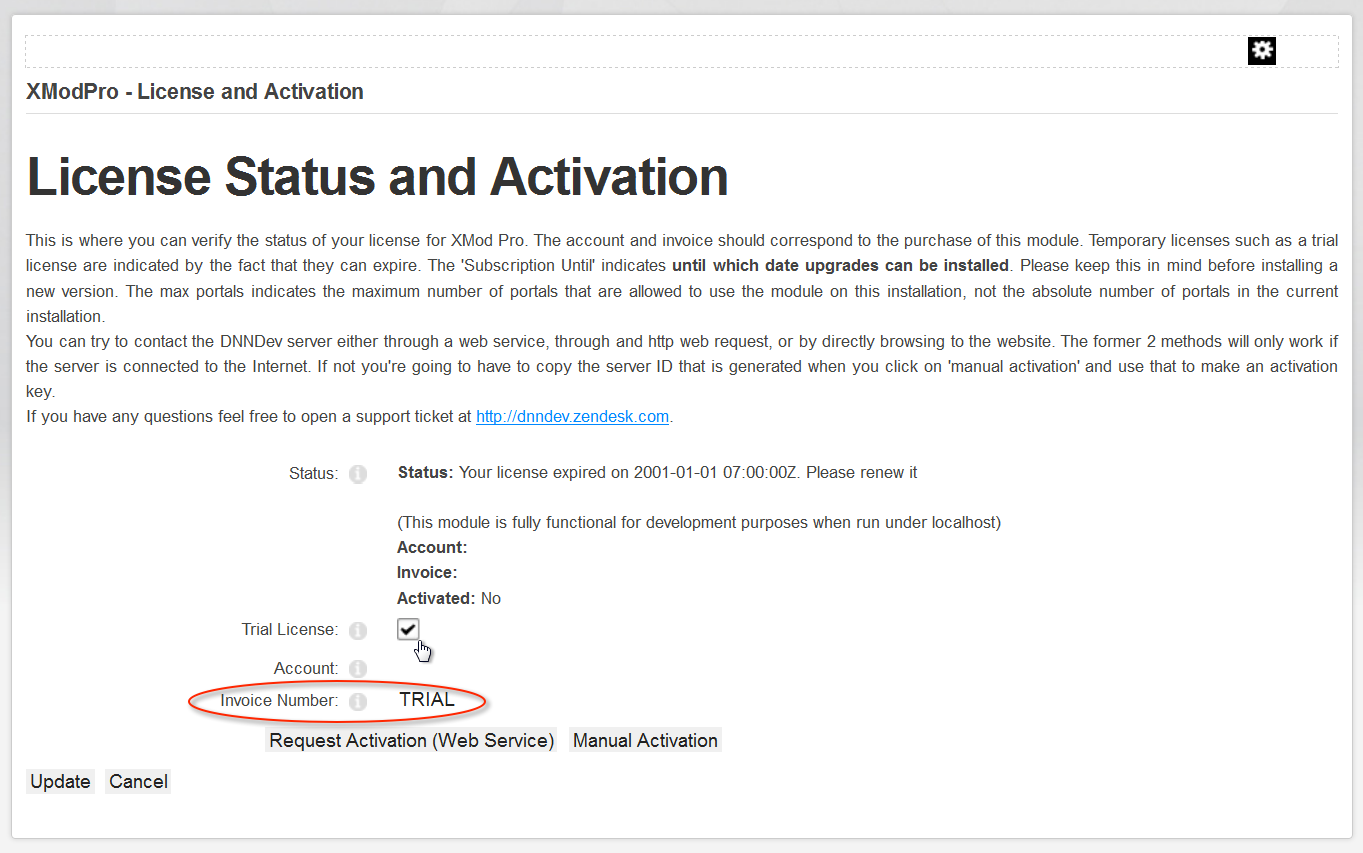Click the 'Trial License:' field label
This screenshot has height=853, width=1363.
pyautogui.click(x=290, y=629)
